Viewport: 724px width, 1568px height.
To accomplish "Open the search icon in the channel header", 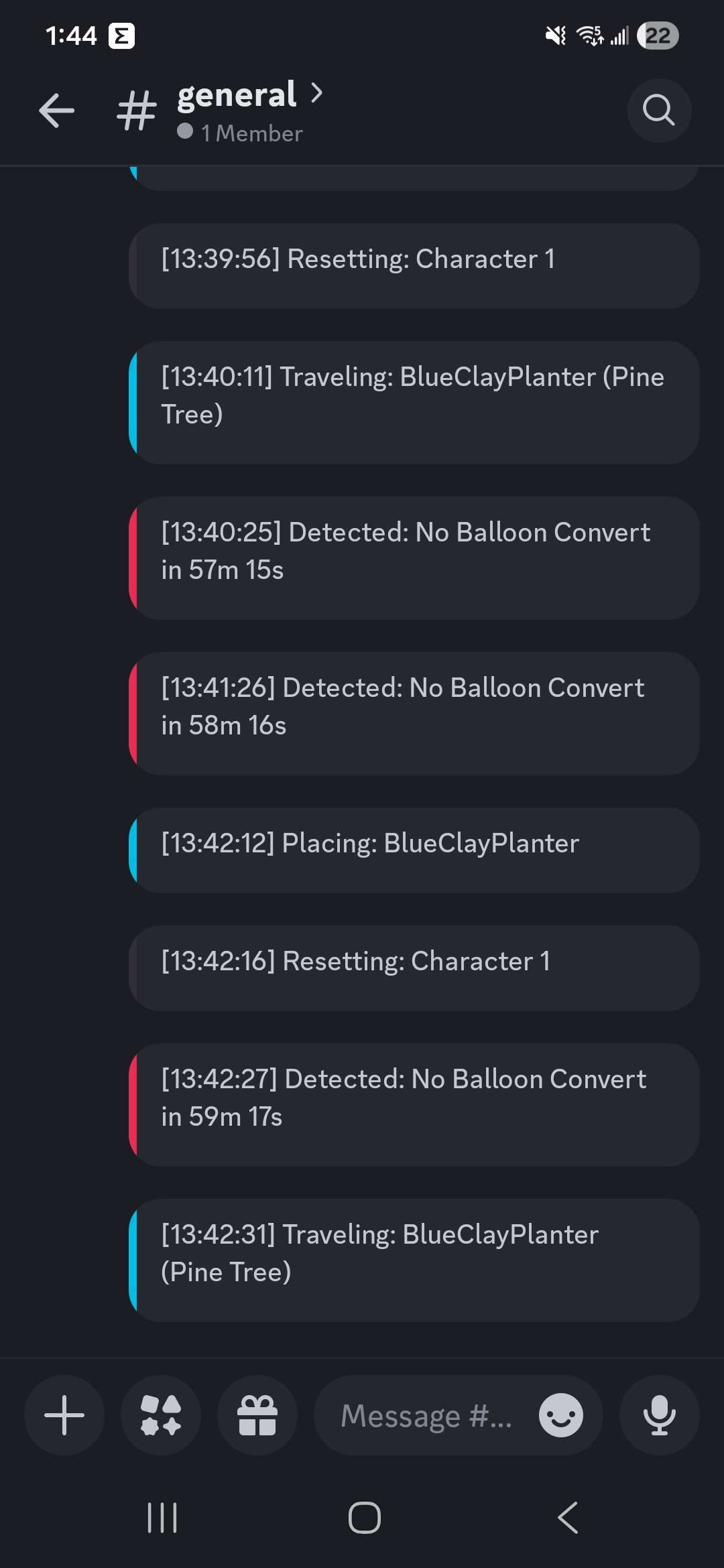I will coord(659,111).
